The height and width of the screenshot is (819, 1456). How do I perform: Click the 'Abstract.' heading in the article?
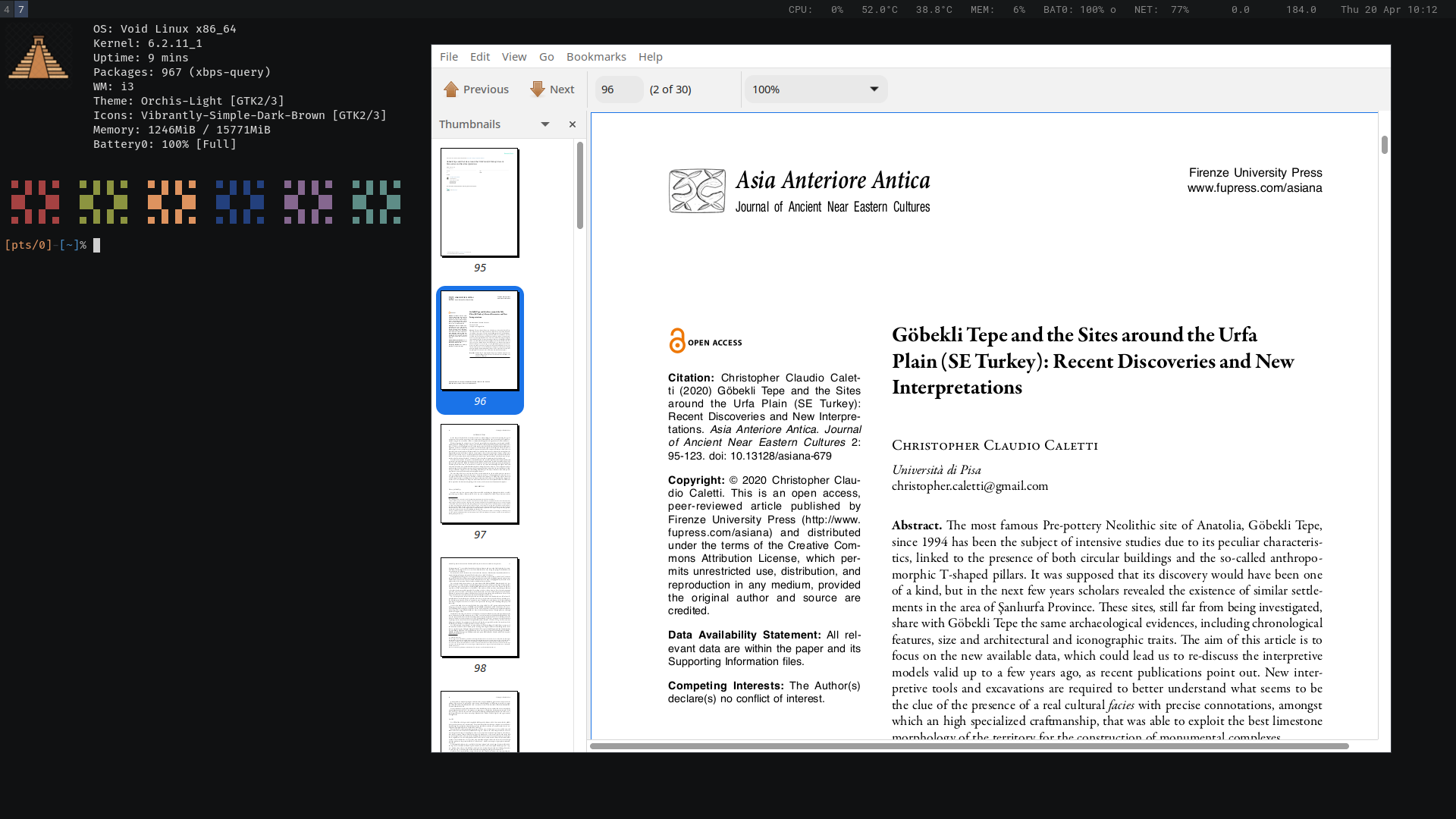[916, 526]
